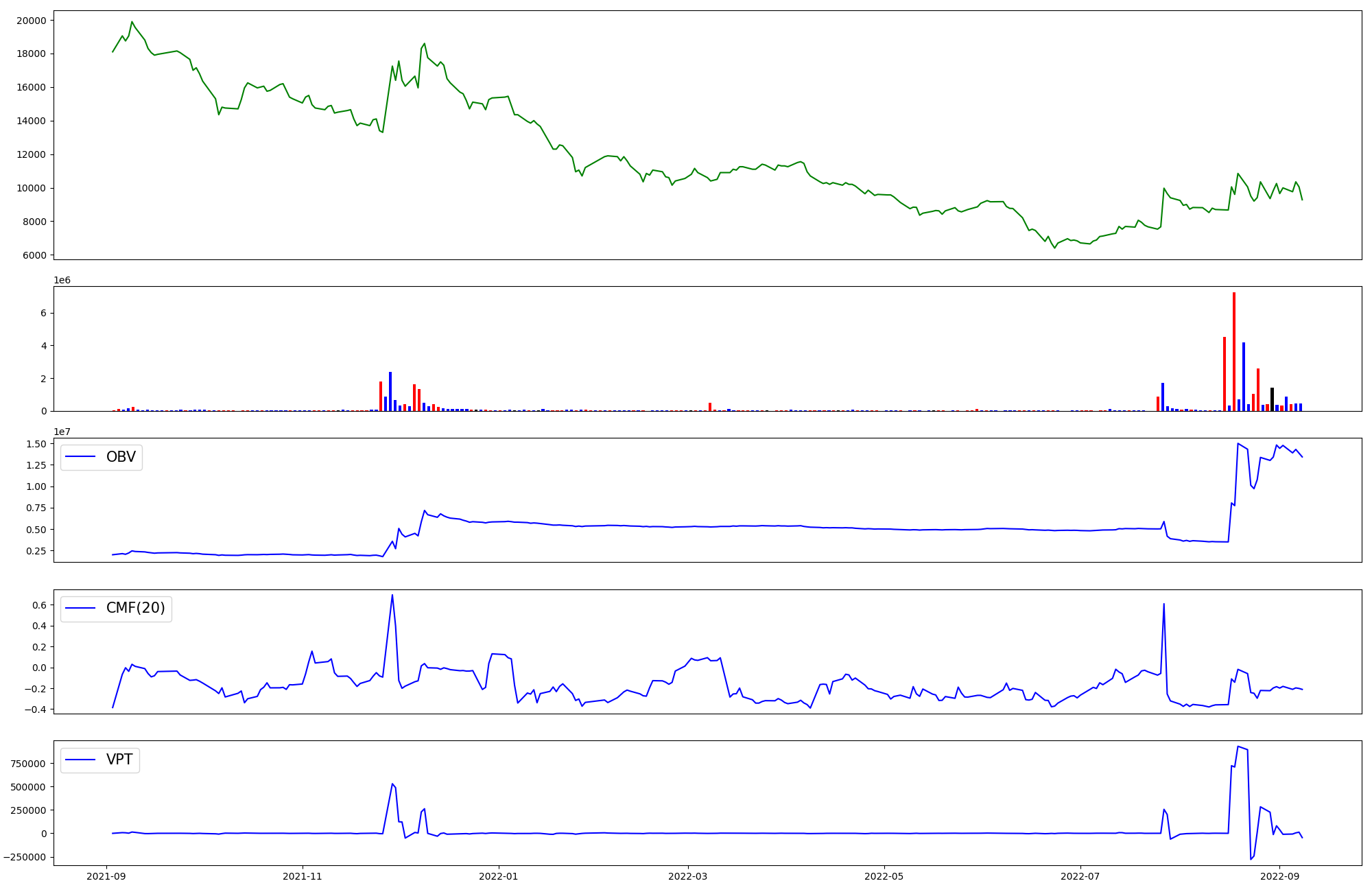1372x892 pixels.
Task: Click the blue line sample in CMF(20) legend
Action: pos(81,608)
